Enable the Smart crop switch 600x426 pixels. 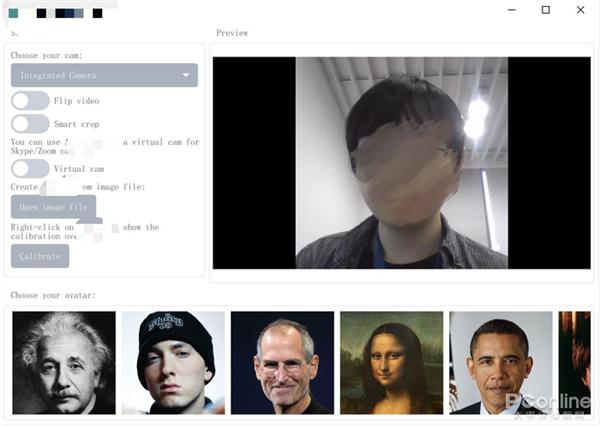coord(30,124)
